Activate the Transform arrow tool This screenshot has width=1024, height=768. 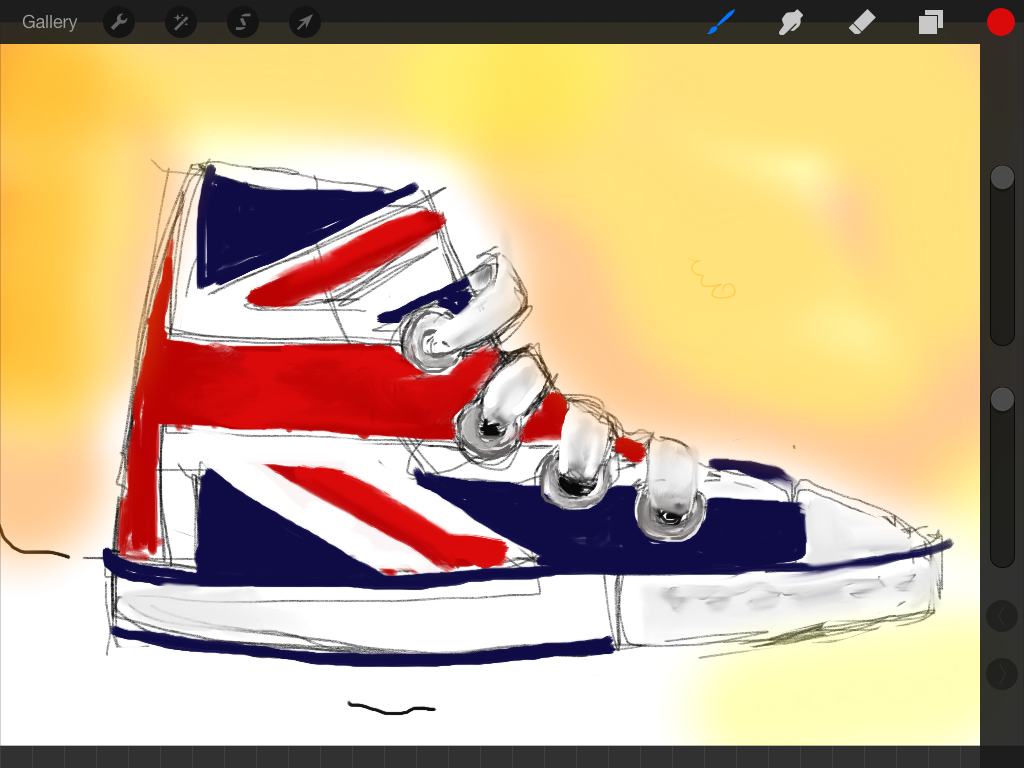point(305,22)
